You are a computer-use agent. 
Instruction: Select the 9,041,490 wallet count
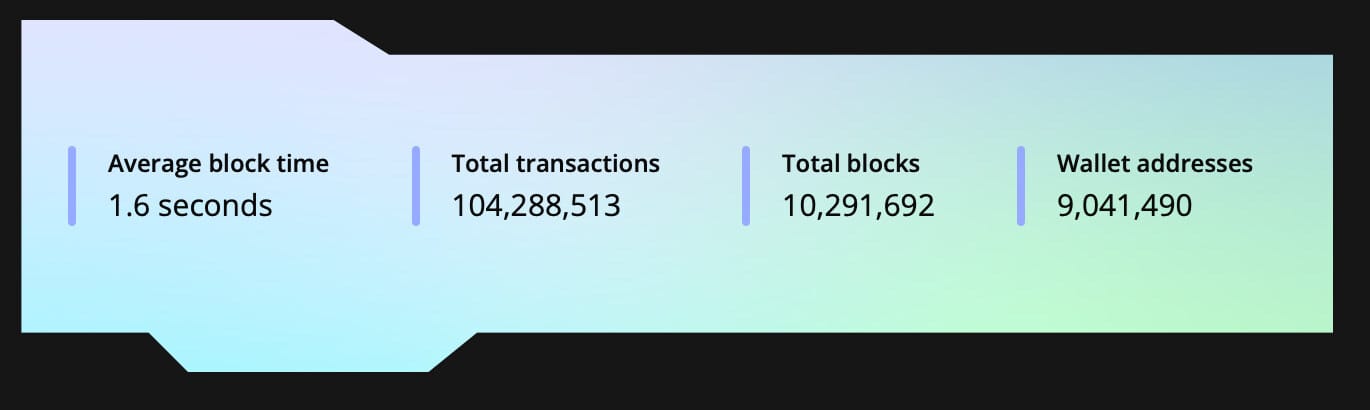(x=1124, y=206)
